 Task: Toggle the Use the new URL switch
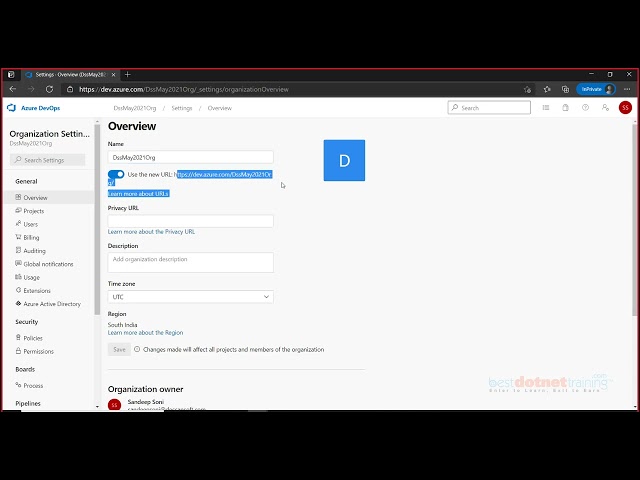pos(116,174)
